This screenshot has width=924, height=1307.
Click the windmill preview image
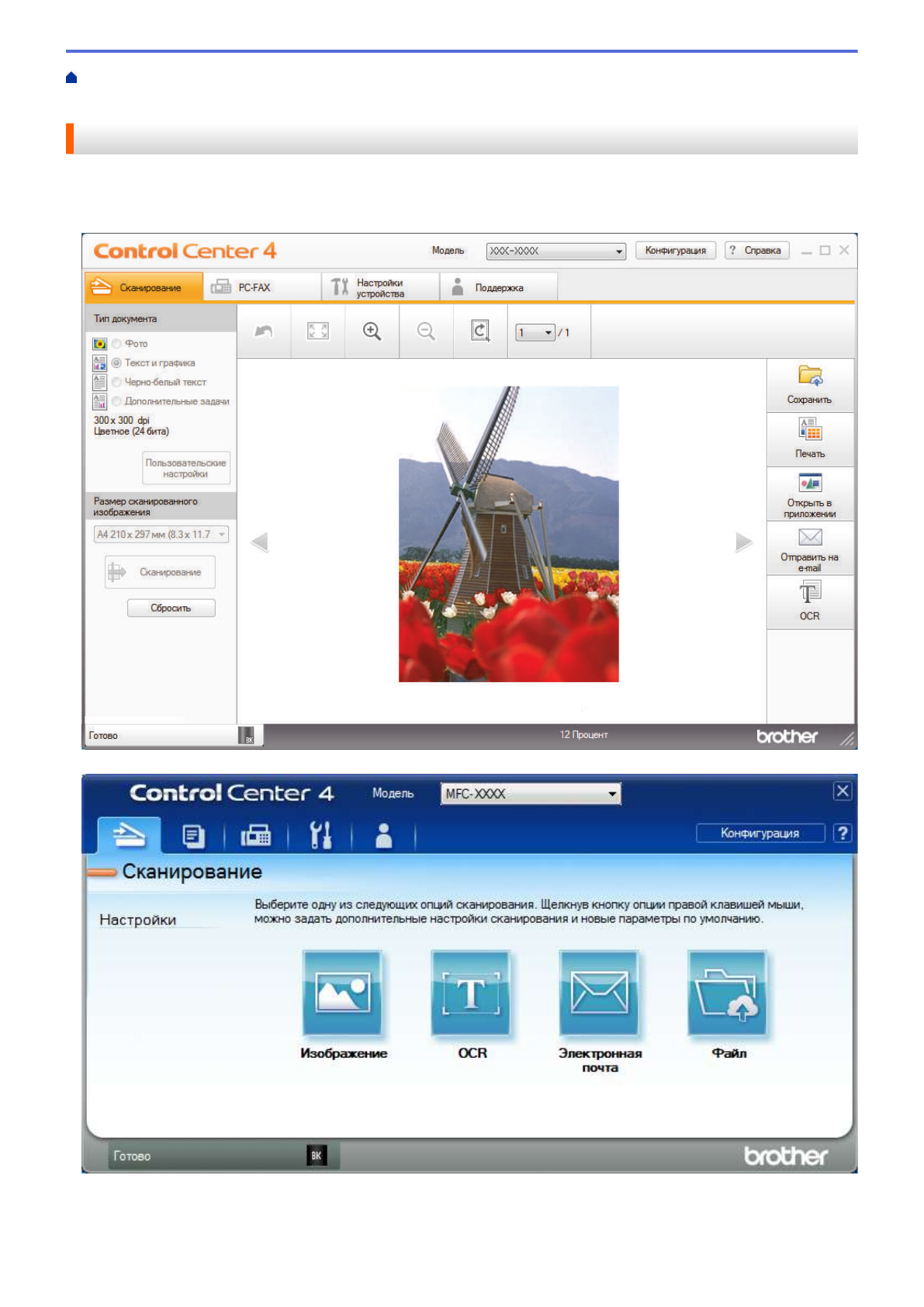click(x=508, y=534)
